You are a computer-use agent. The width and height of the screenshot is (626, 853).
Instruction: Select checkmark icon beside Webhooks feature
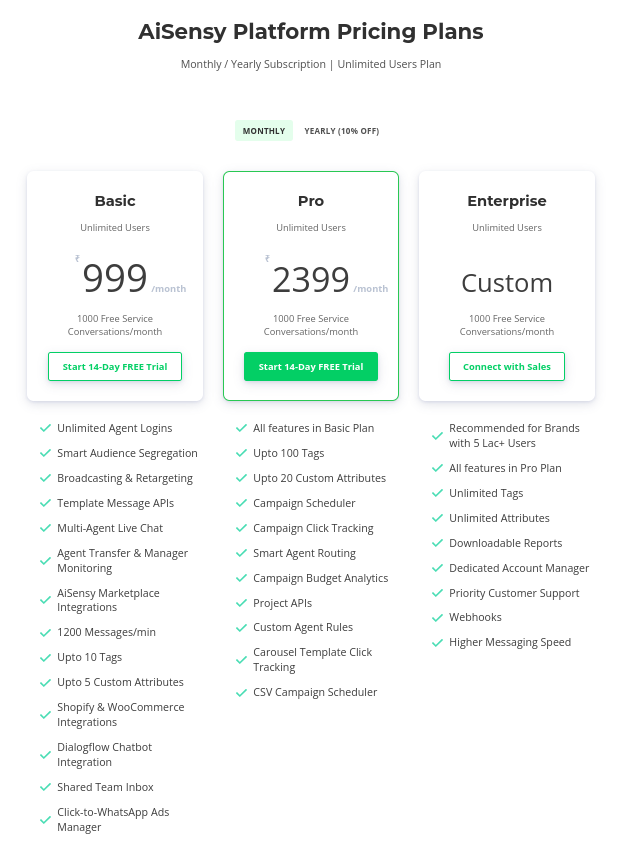437,617
